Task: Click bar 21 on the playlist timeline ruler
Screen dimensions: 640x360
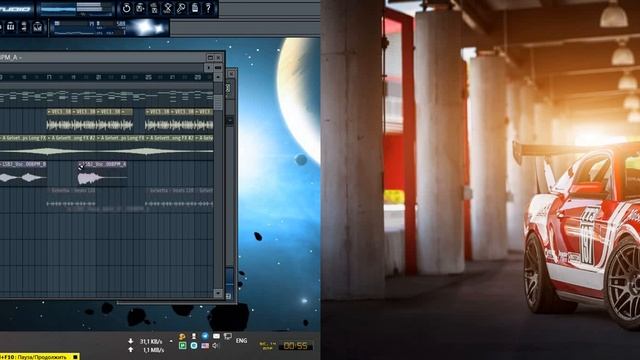Action: point(98,77)
